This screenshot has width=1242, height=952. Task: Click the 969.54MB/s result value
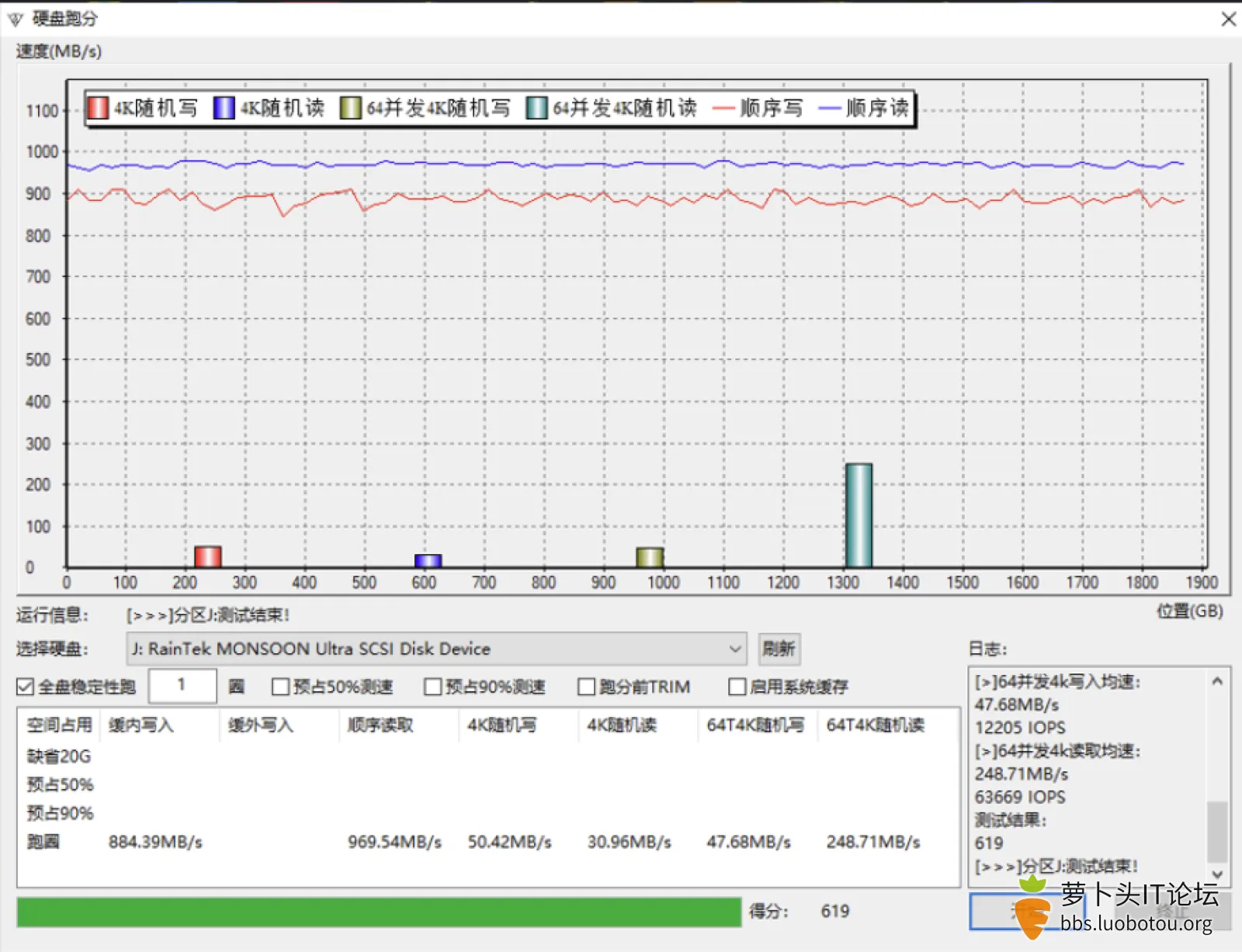click(x=394, y=842)
